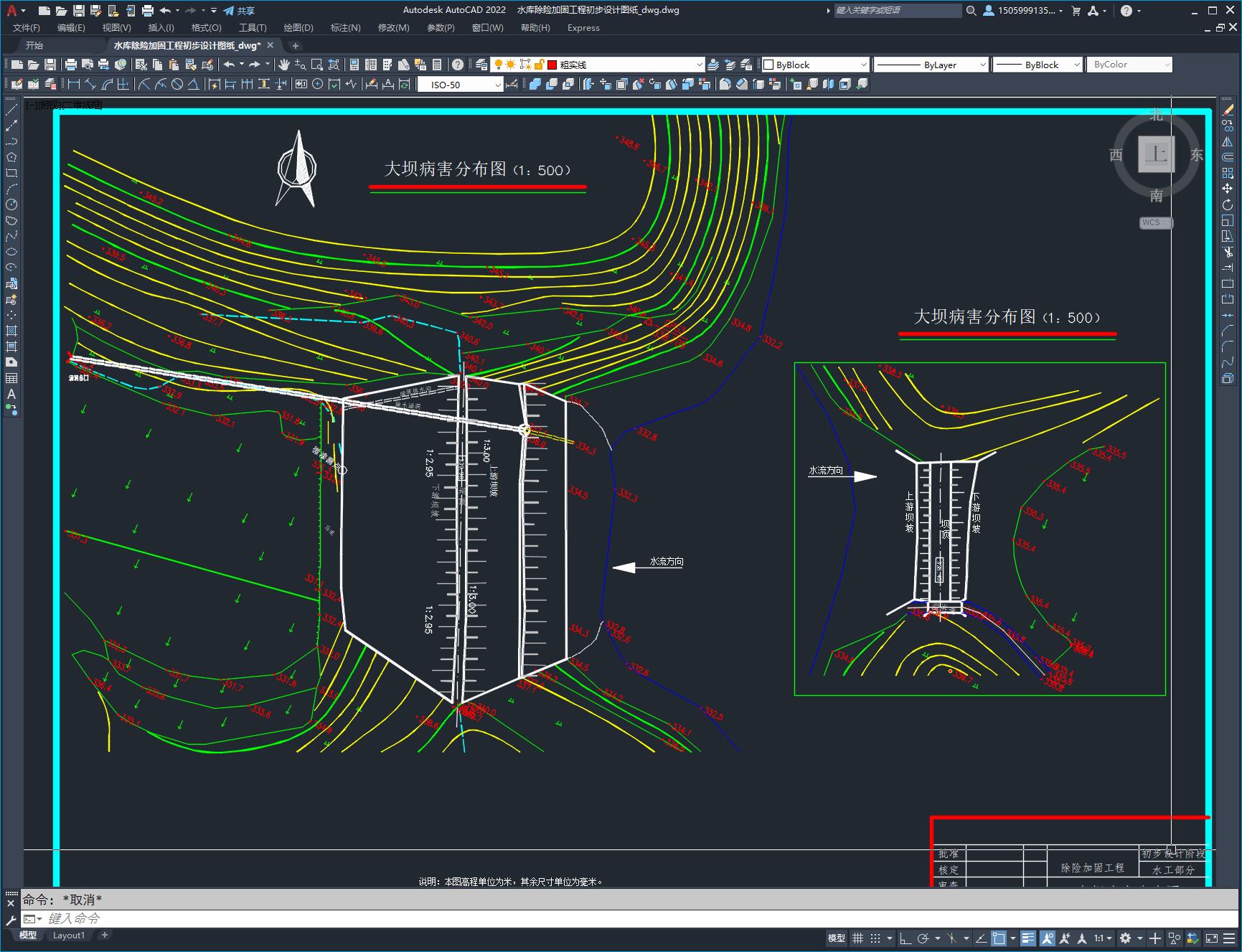Expand the ByLayer linetype dropdown
This screenshot has width=1242, height=952.
coord(982,65)
